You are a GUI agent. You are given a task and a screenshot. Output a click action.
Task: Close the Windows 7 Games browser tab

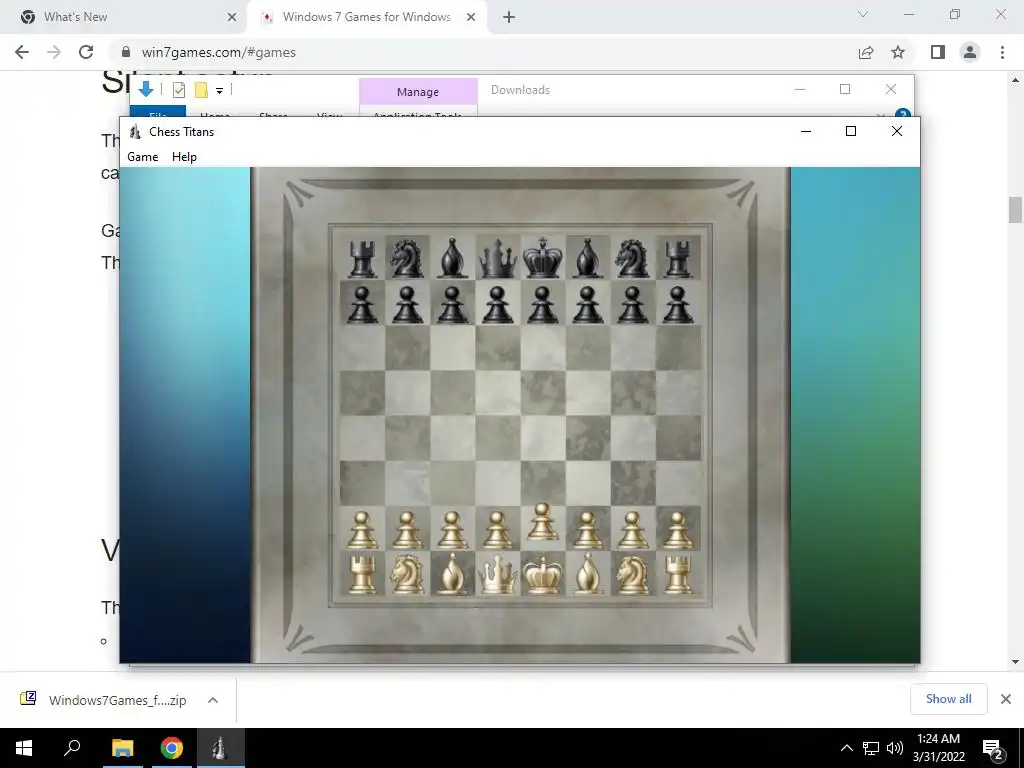click(471, 17)
